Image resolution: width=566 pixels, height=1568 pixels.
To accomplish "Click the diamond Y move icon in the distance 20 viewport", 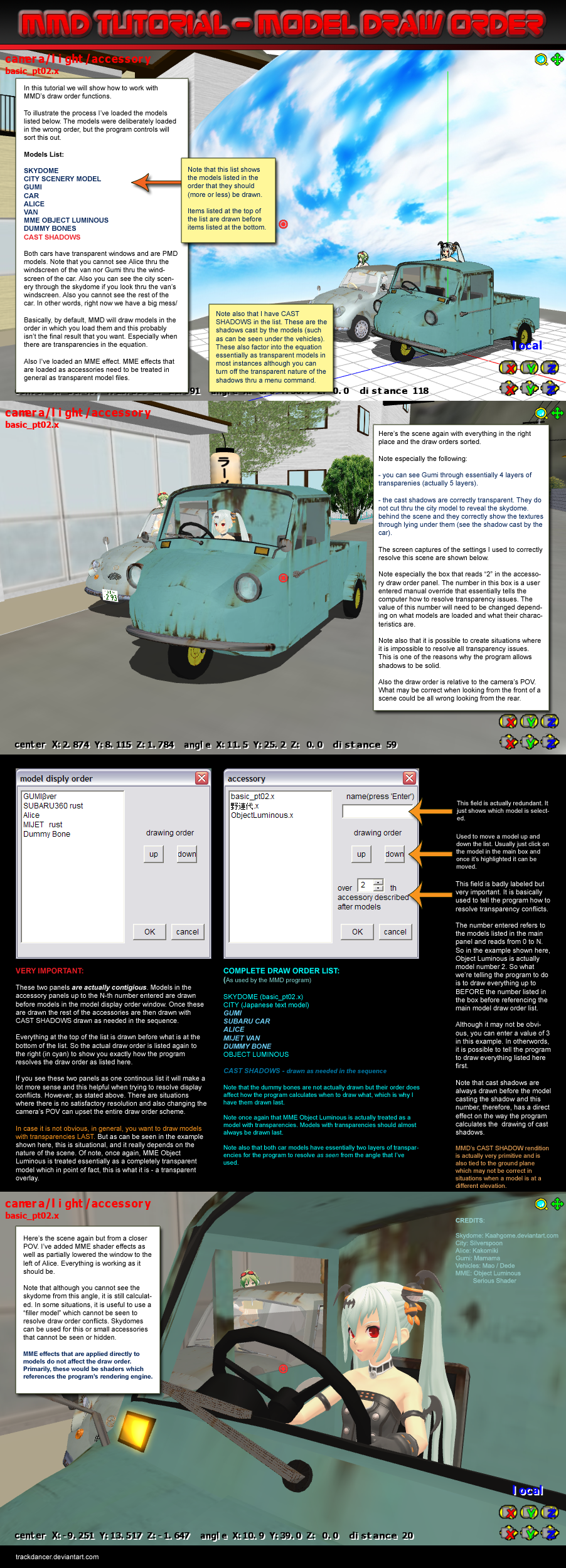I will click(x=530, y=1534).
